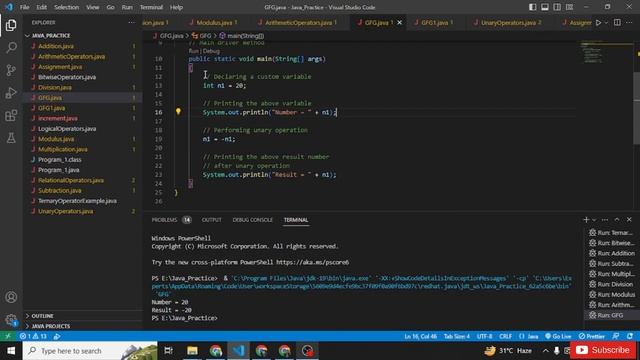This screenshot has height=360, width=640.
Task: Click the errors and warnings status indicator
Action: (33, 336)
